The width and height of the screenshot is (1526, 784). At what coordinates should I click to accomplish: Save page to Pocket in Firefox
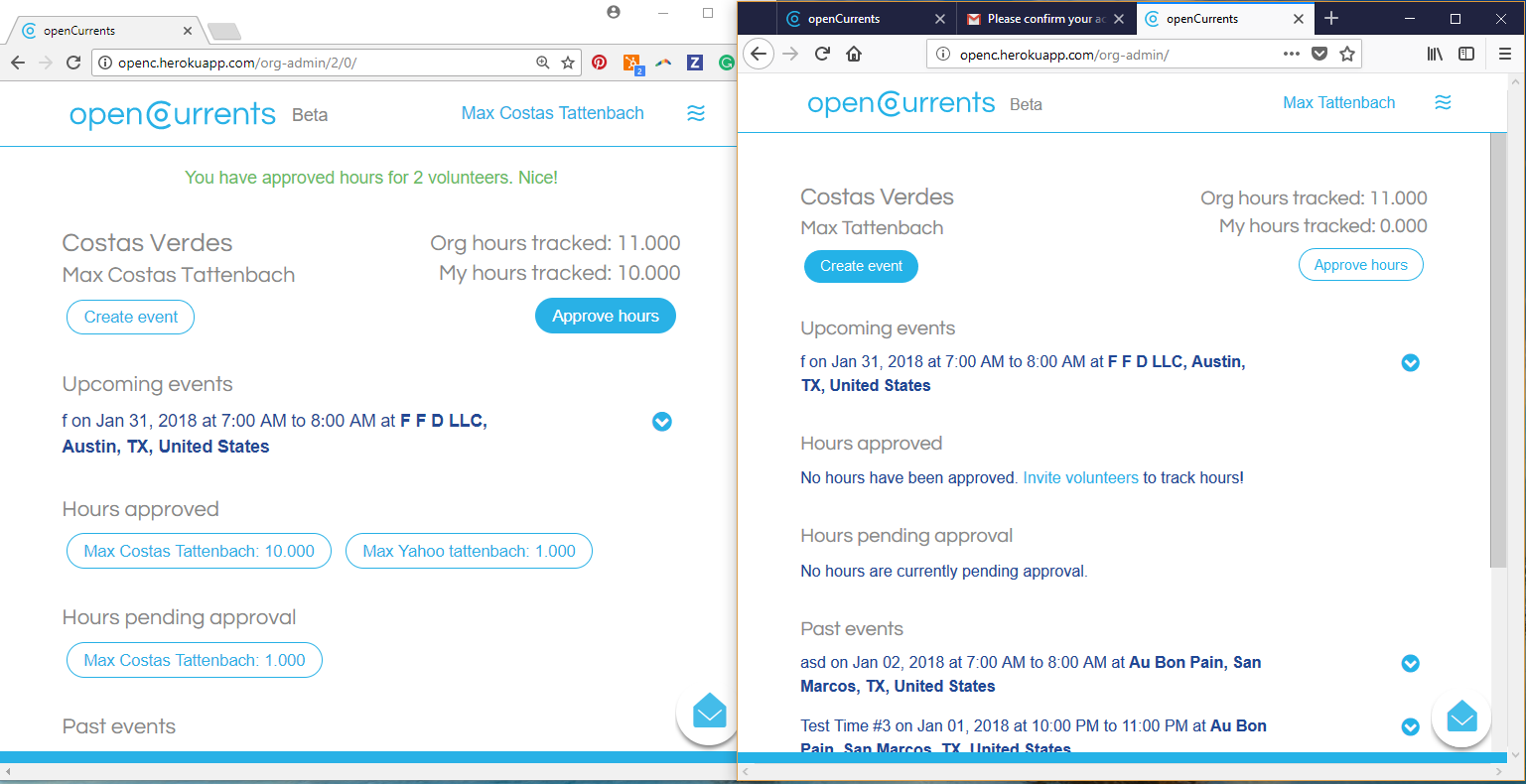pyautogui.click(x=1319, y=54)
